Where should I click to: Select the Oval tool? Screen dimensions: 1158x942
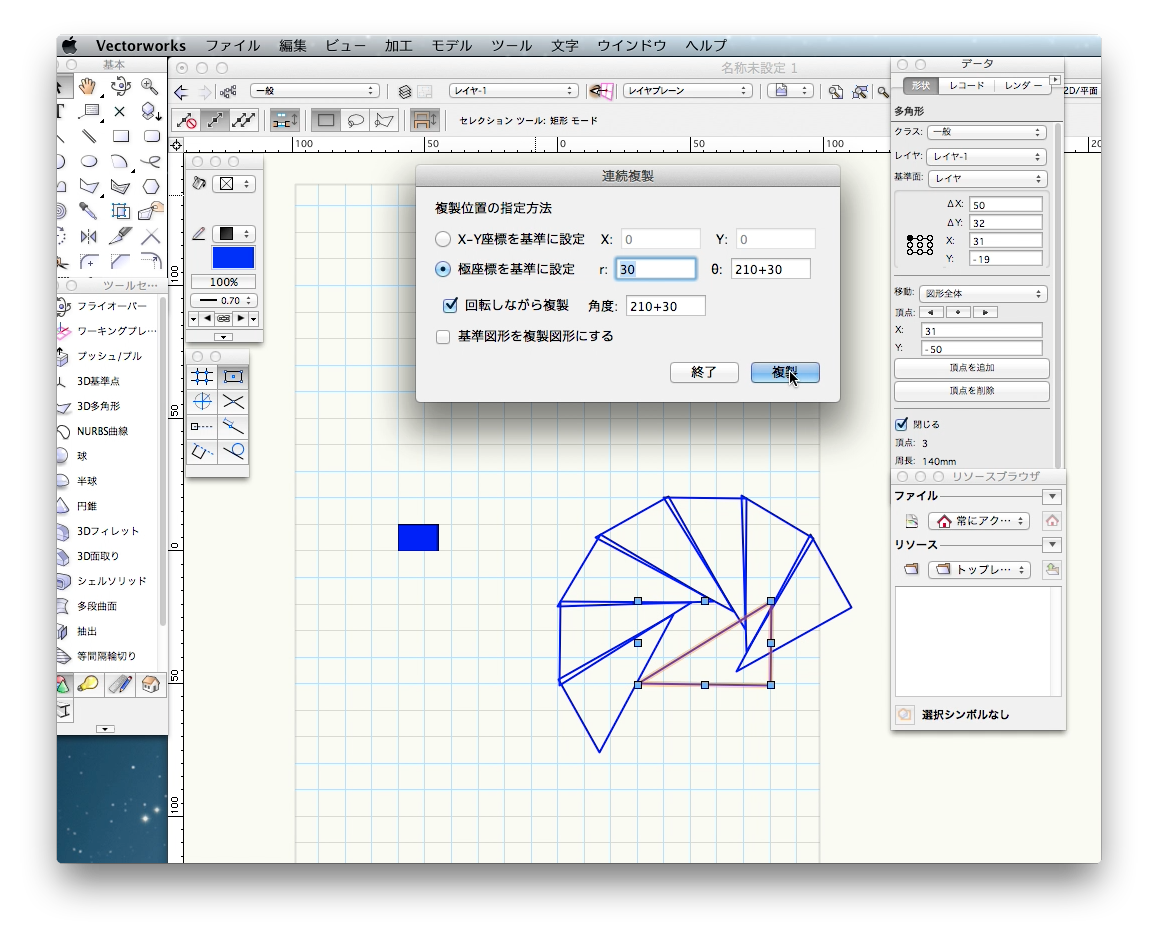89,161
